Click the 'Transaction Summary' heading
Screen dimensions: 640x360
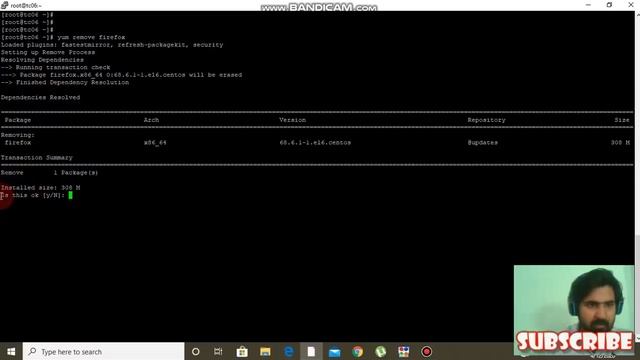[x=36, y=158]
